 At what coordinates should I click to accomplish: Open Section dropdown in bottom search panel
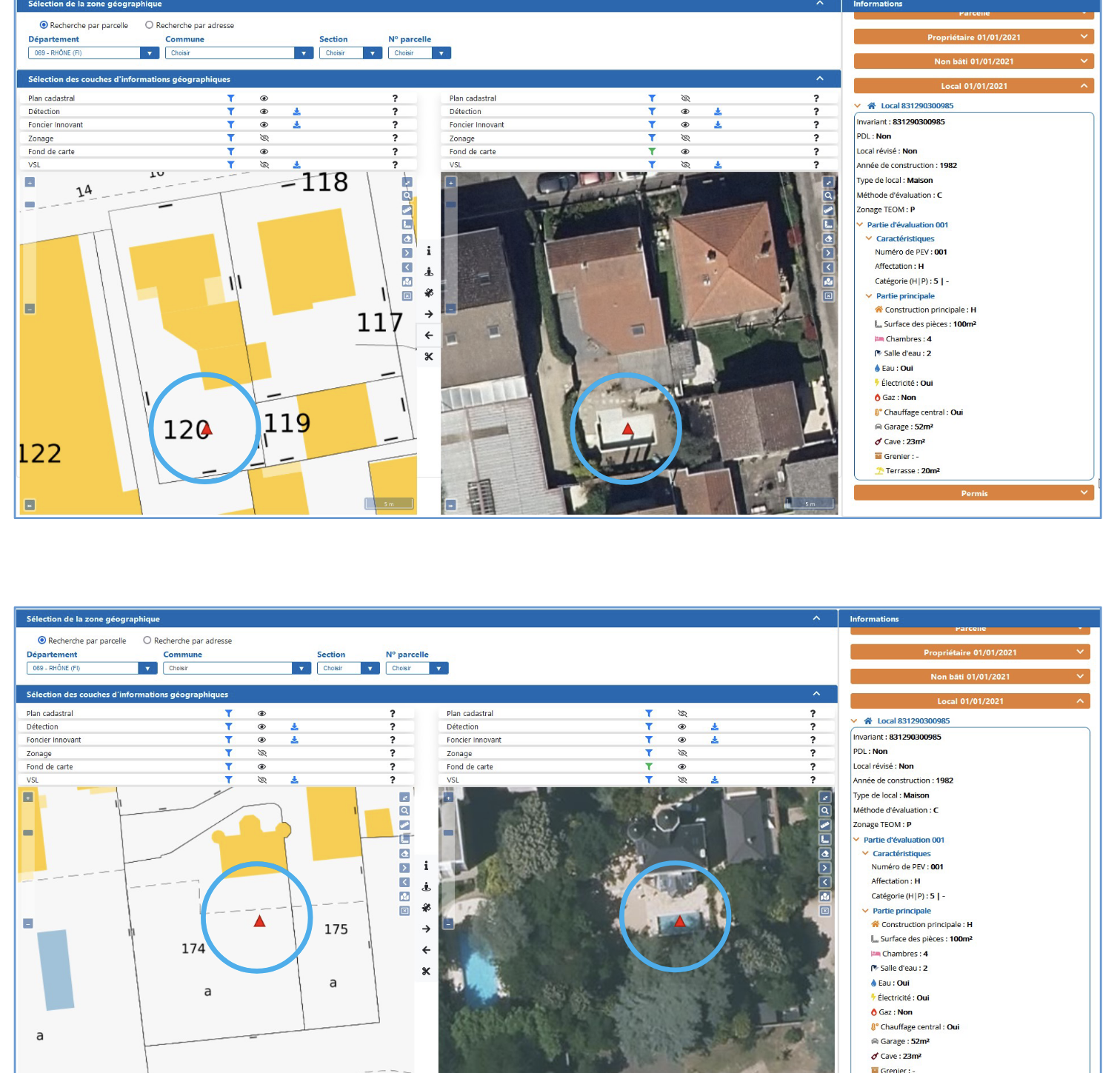tap(370, 669)
